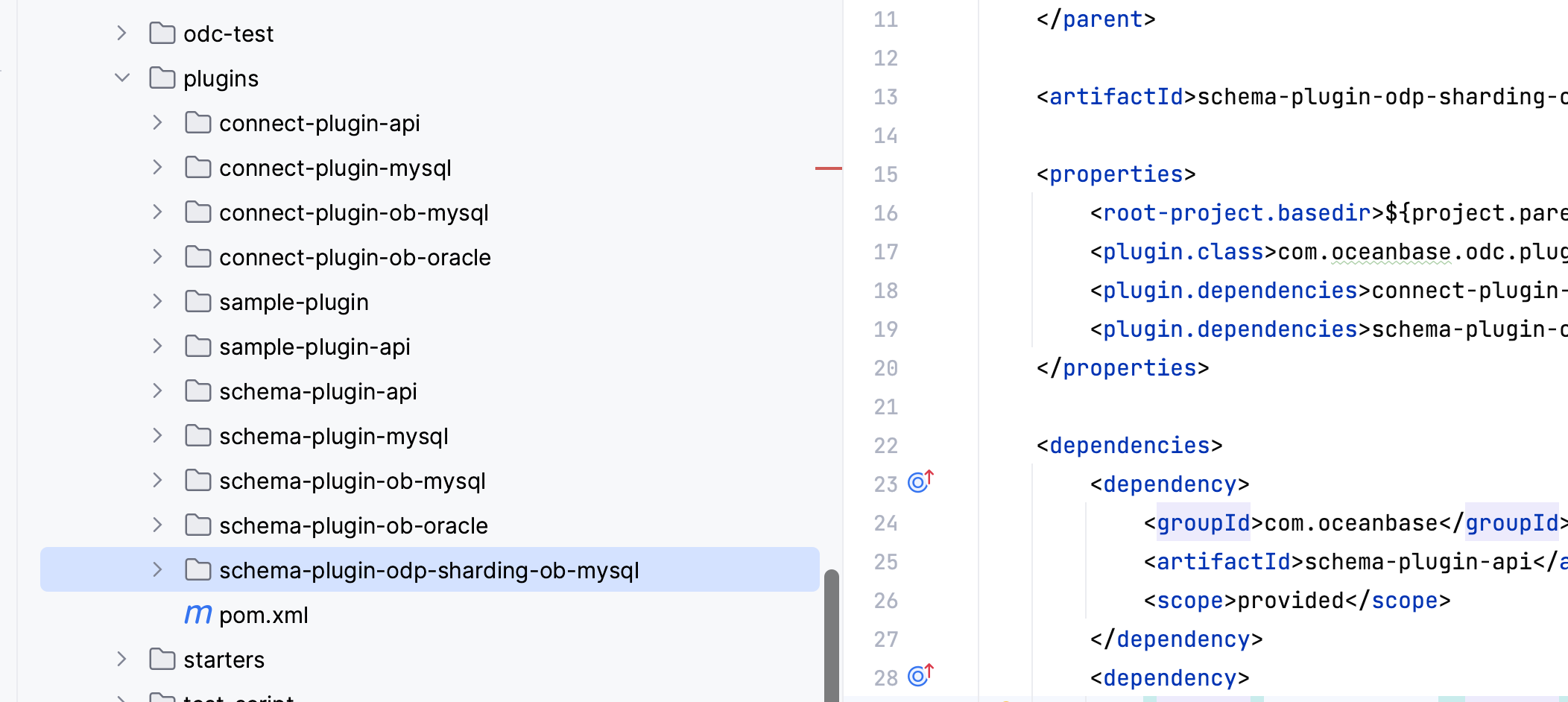This screenshot has width=1568, height=702.
Task: Click the connect-plugin-ob-oracle folder icon
Action: (197, 257)
